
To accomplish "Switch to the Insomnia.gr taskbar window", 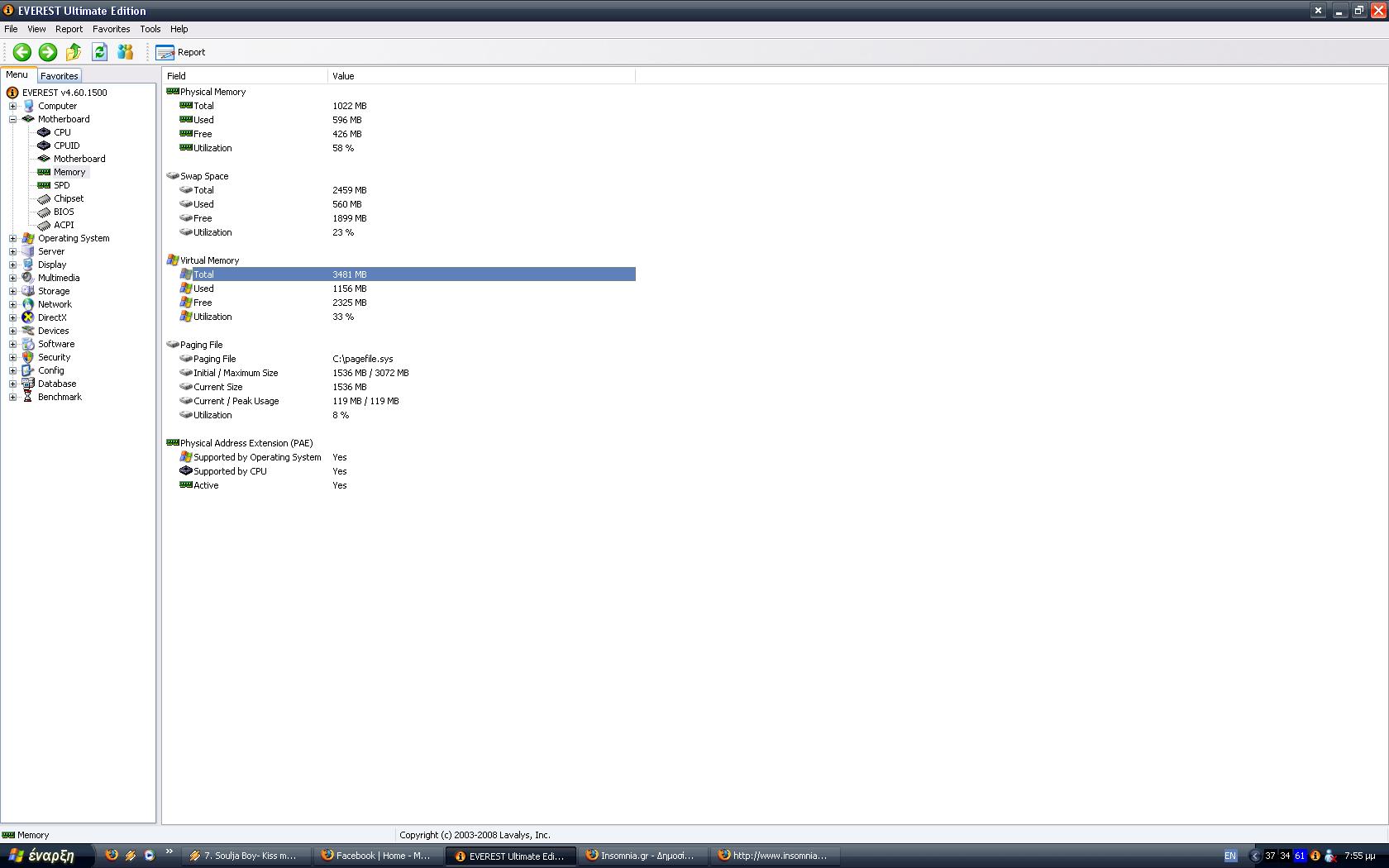I will pyautogui.click(x=641, y=856).
